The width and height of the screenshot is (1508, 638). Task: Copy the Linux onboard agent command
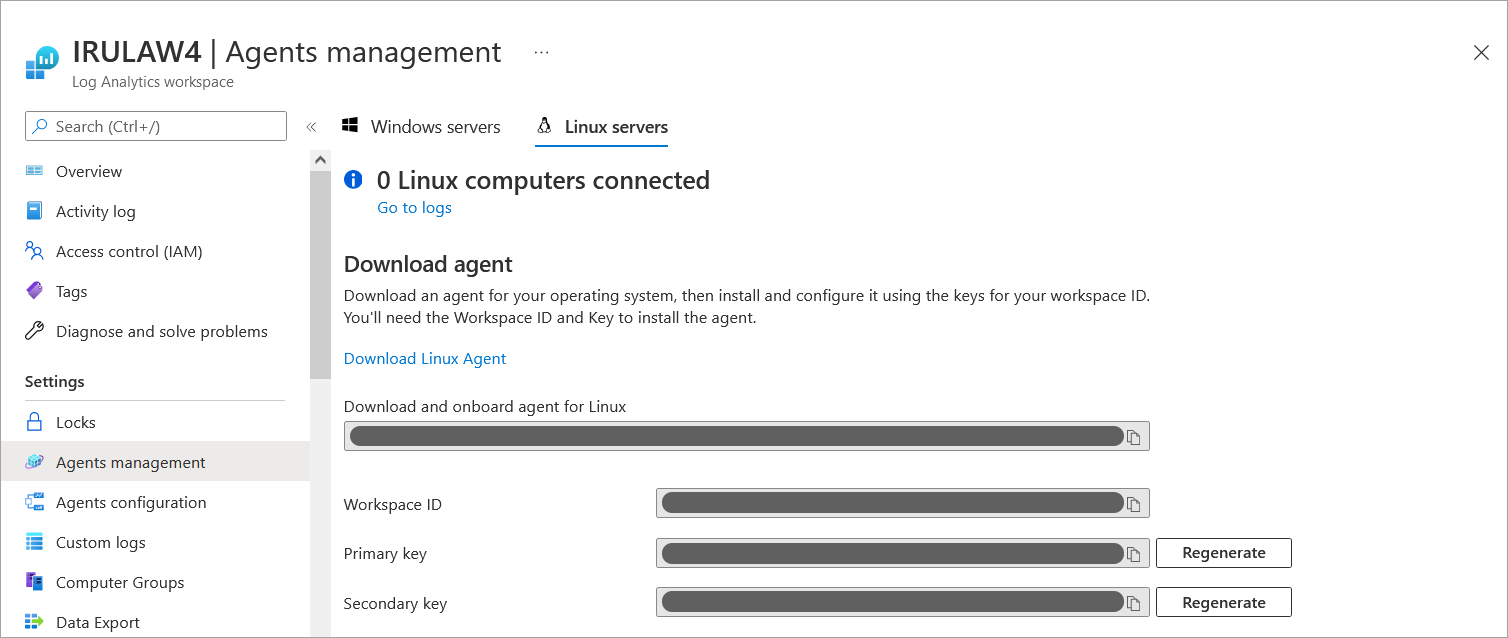(1133, 437)
